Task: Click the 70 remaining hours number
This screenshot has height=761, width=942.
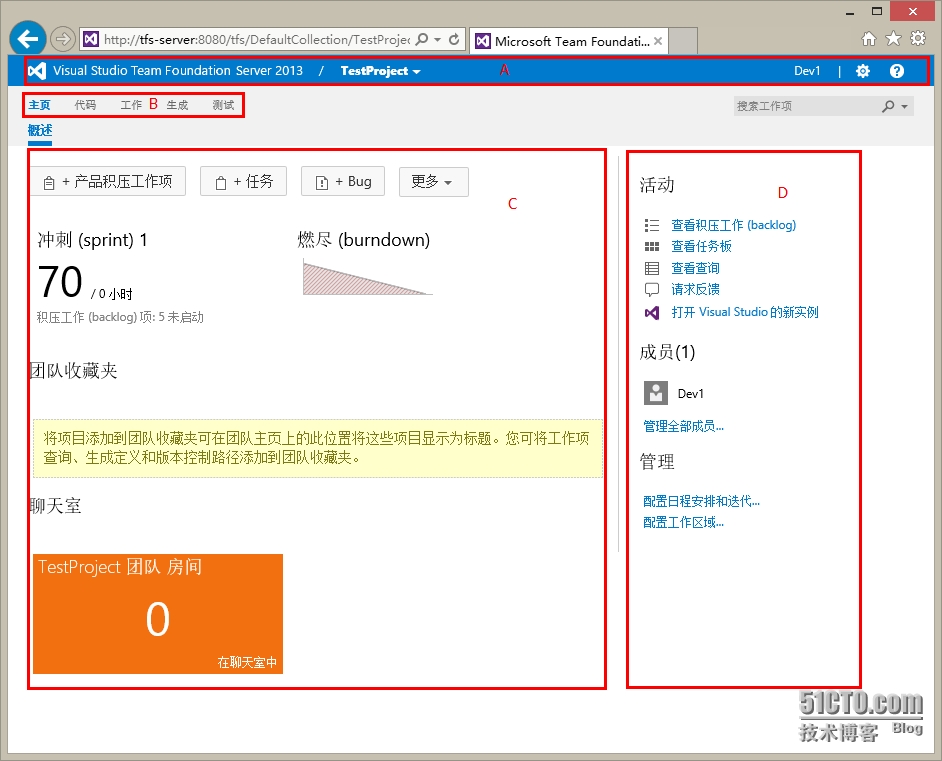Action: 59,282
